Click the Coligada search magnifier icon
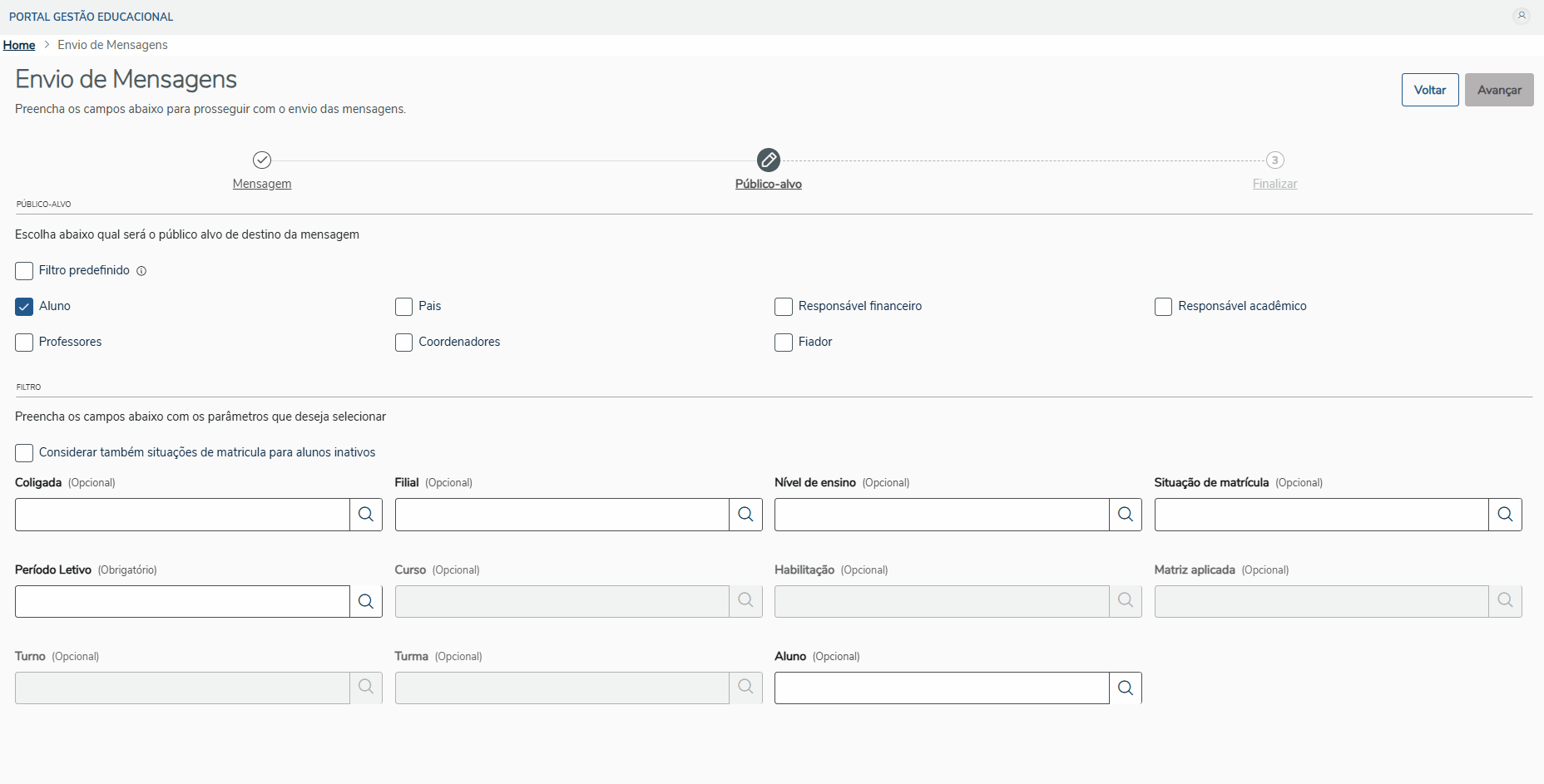Image resolution: width=1544 pixels, height=784 pixels. click(x=366, y=515)
